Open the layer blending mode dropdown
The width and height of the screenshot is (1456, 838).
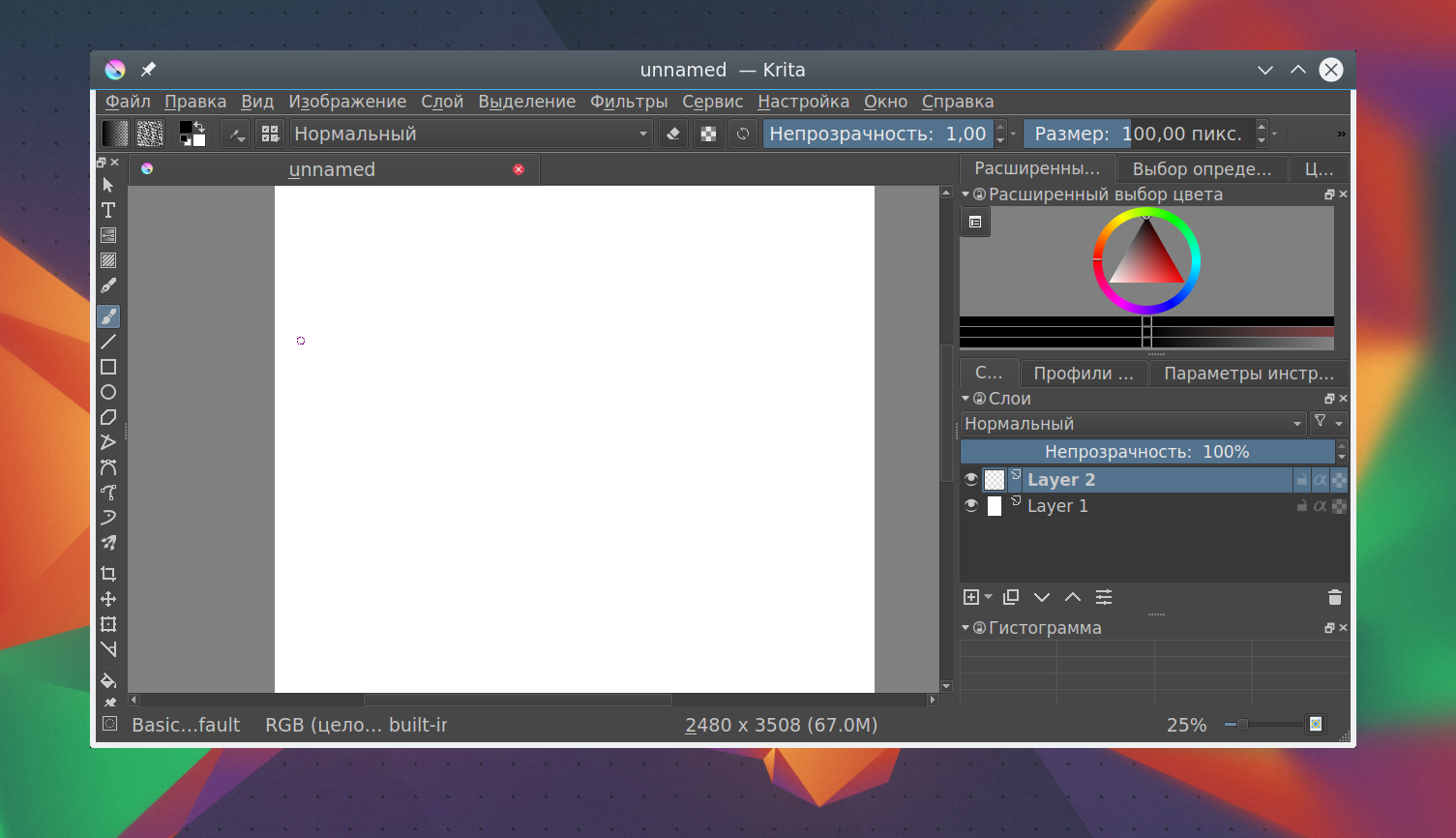pyautogui.click(x=1133, y=424)
